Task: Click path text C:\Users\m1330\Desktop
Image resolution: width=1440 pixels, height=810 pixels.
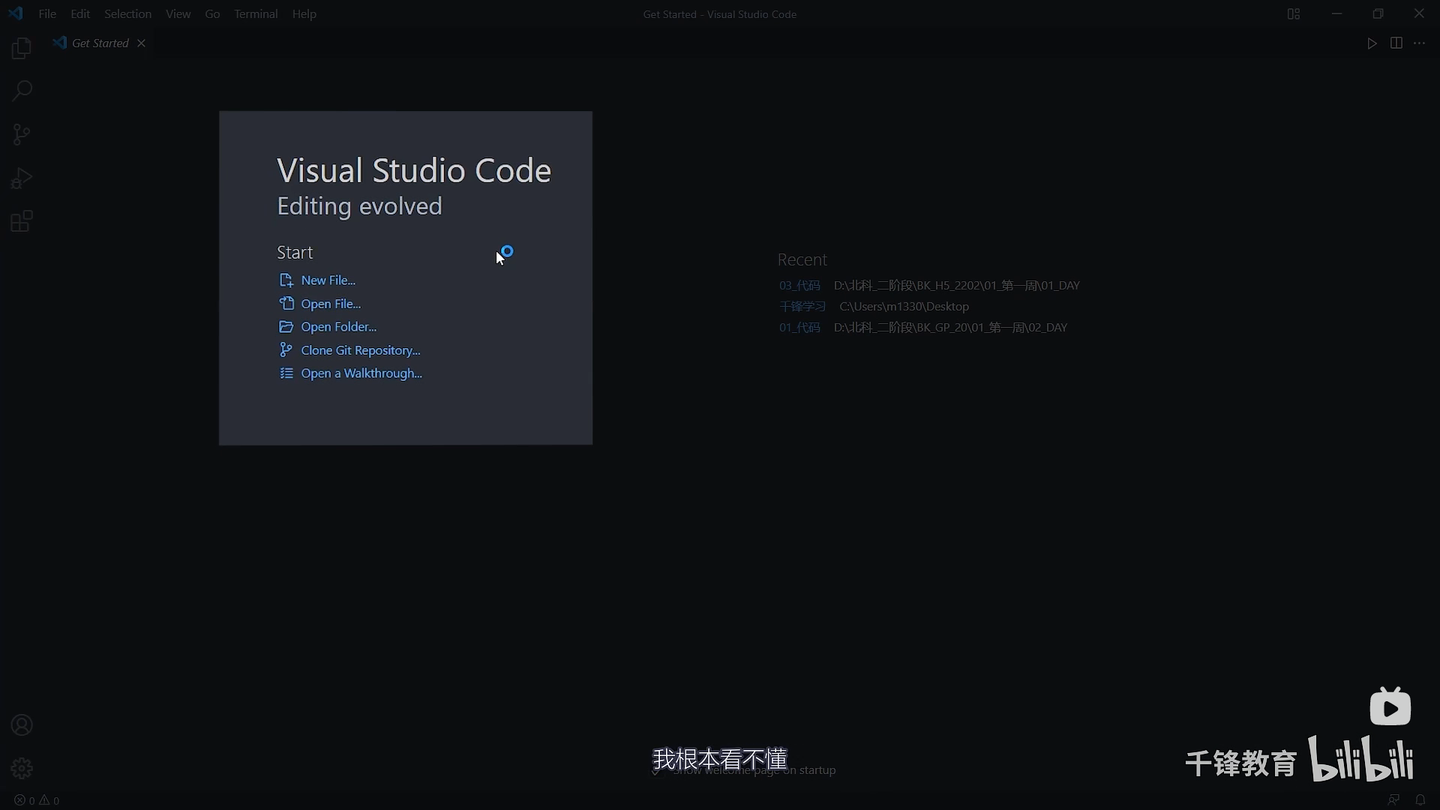Action: (x=904, y=306)
